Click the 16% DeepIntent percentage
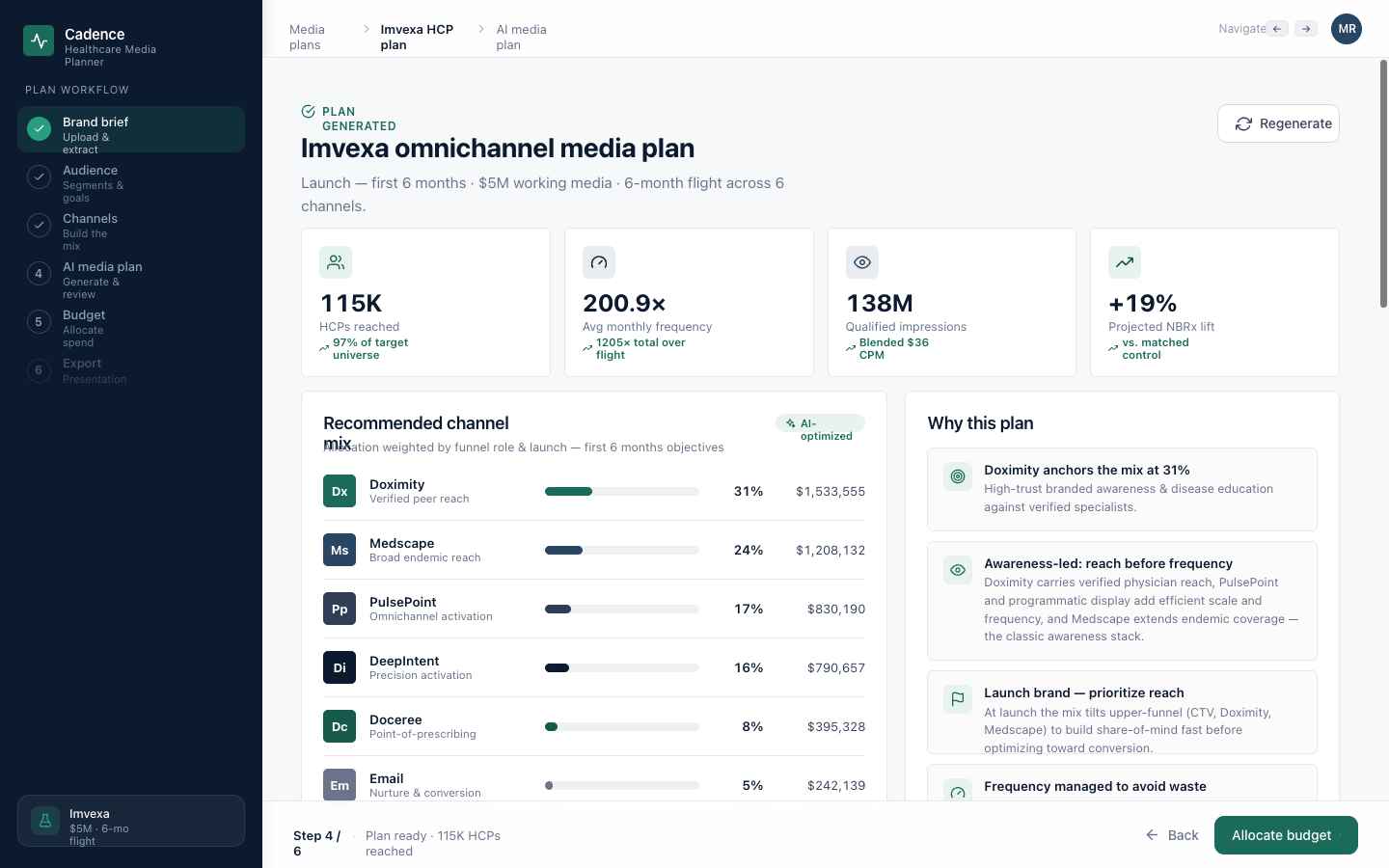This screenshot has width=1389, height=868. pos(749,668)
